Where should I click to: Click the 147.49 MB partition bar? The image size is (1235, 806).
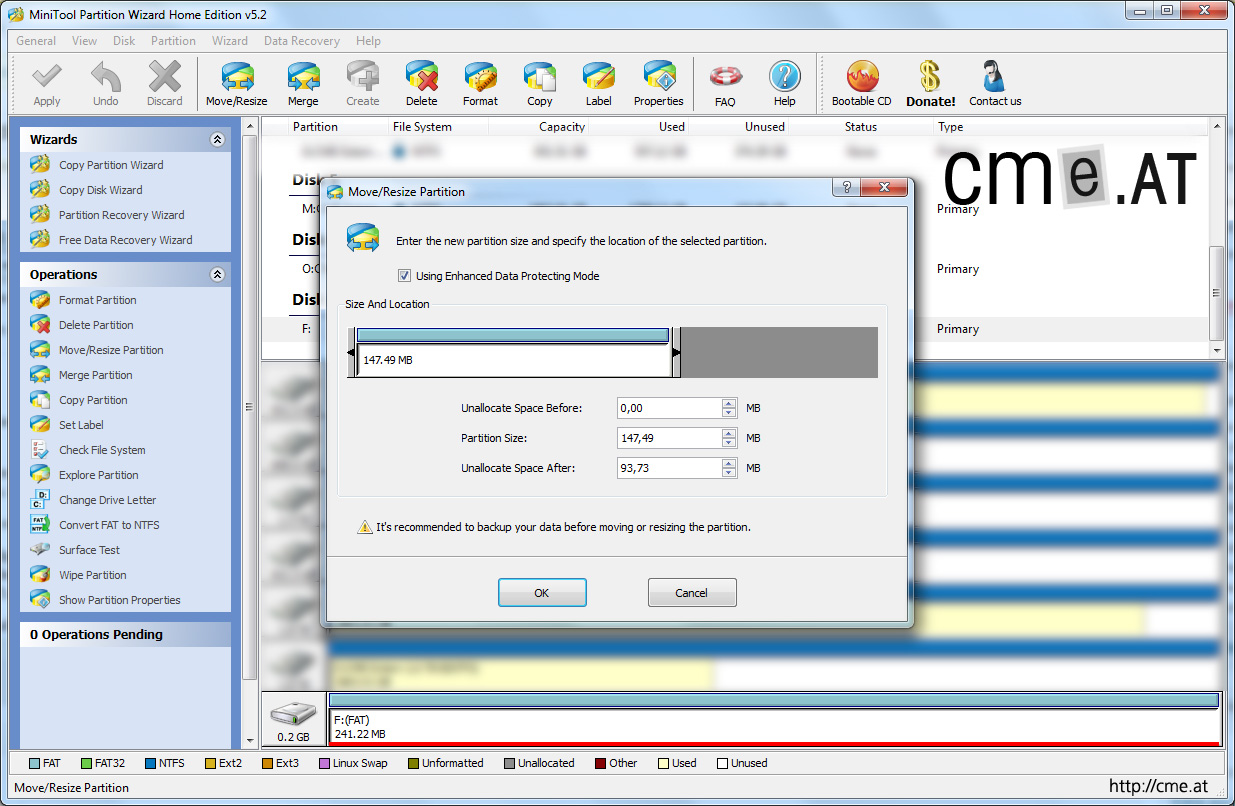click(x=513, y=353)
